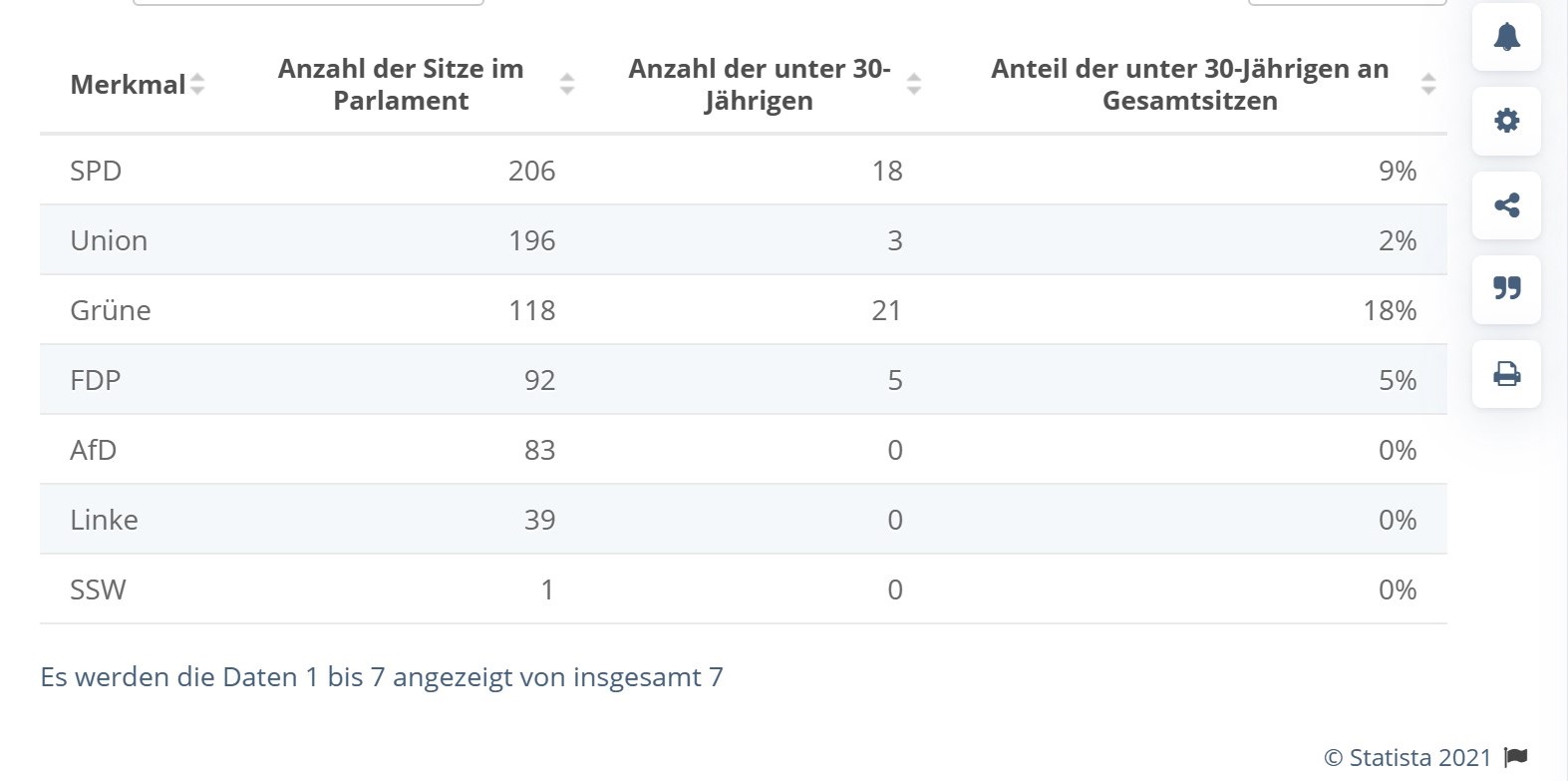Click the © Statista 2021 copyright text

click(x=1407, y=758)
